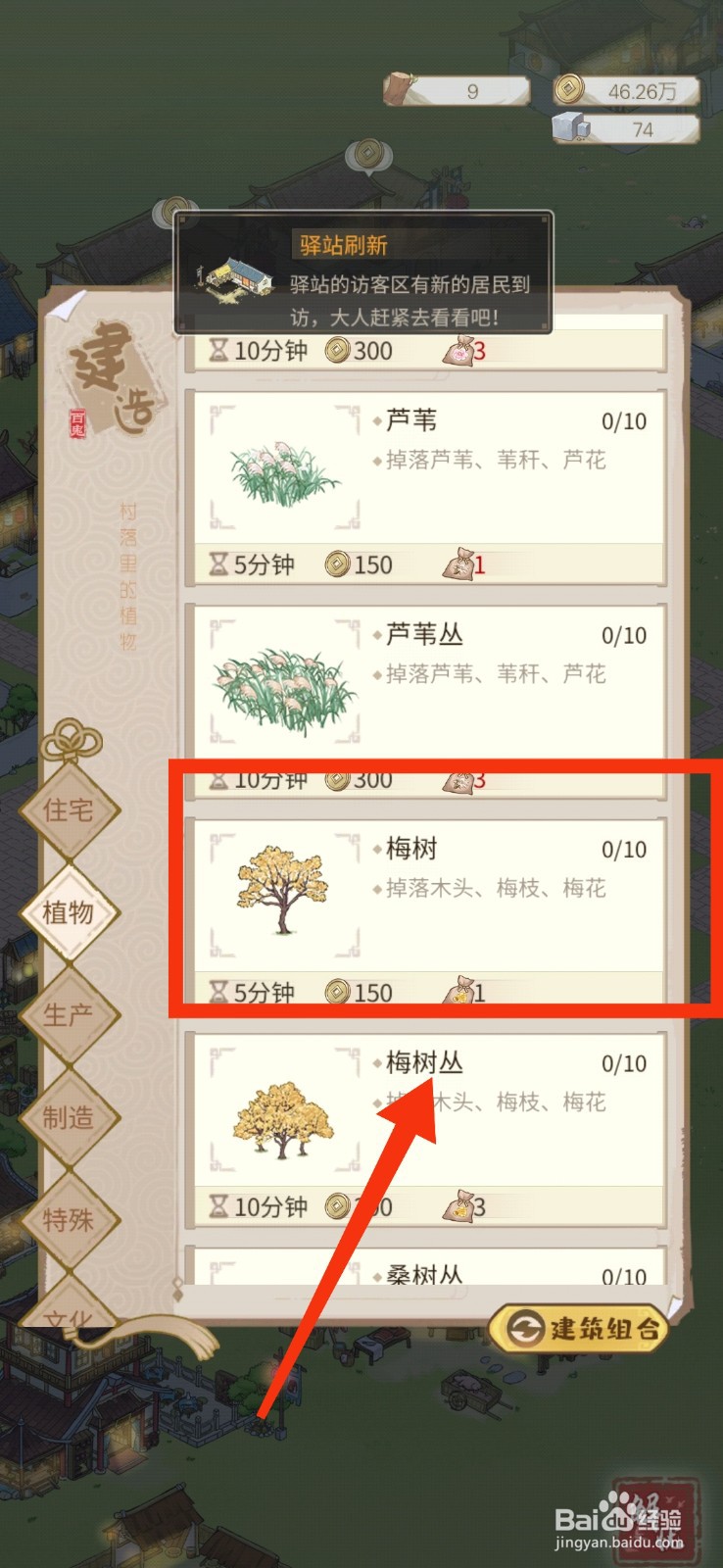Tap the coin cost icon on 梅树丛 card
Screen dimensions: 723x1568
[x=337, y=1205]
